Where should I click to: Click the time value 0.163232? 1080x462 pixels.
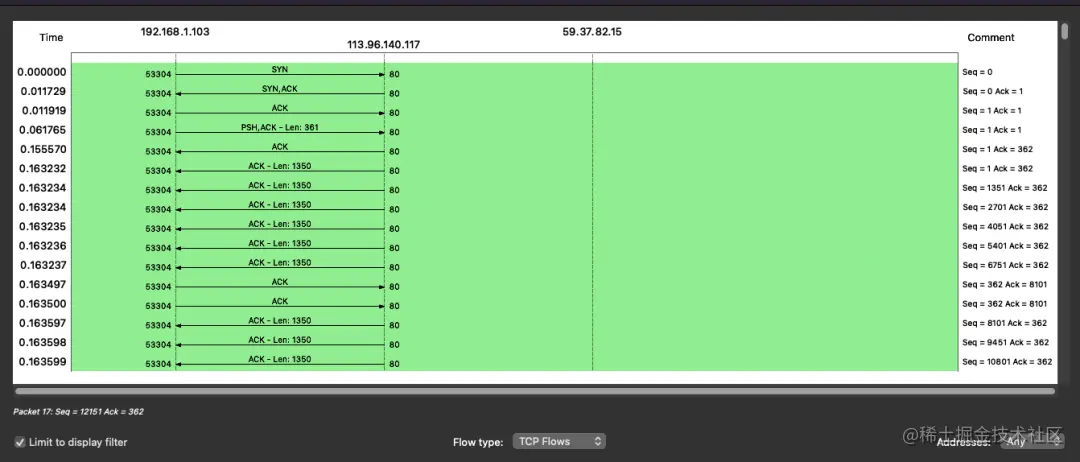[x=43, y=168]
